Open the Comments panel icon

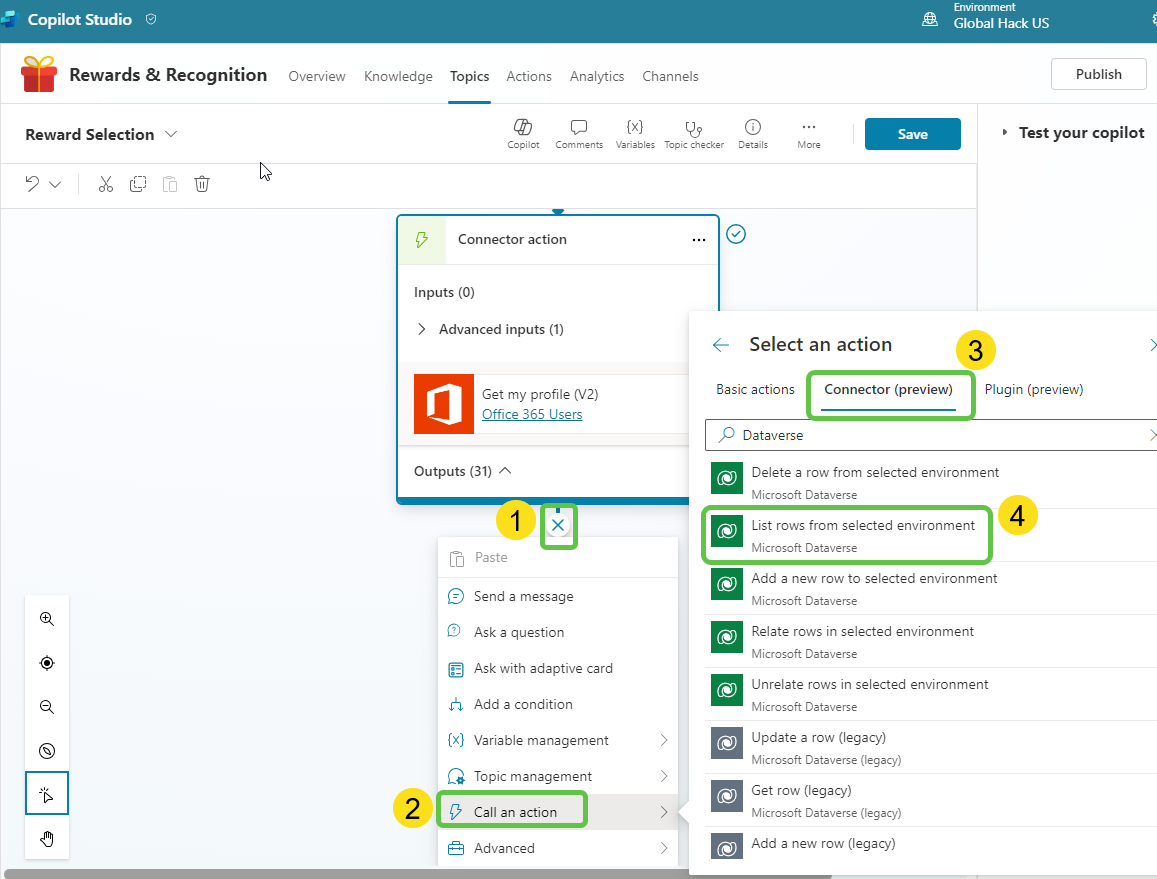[578, 127]
